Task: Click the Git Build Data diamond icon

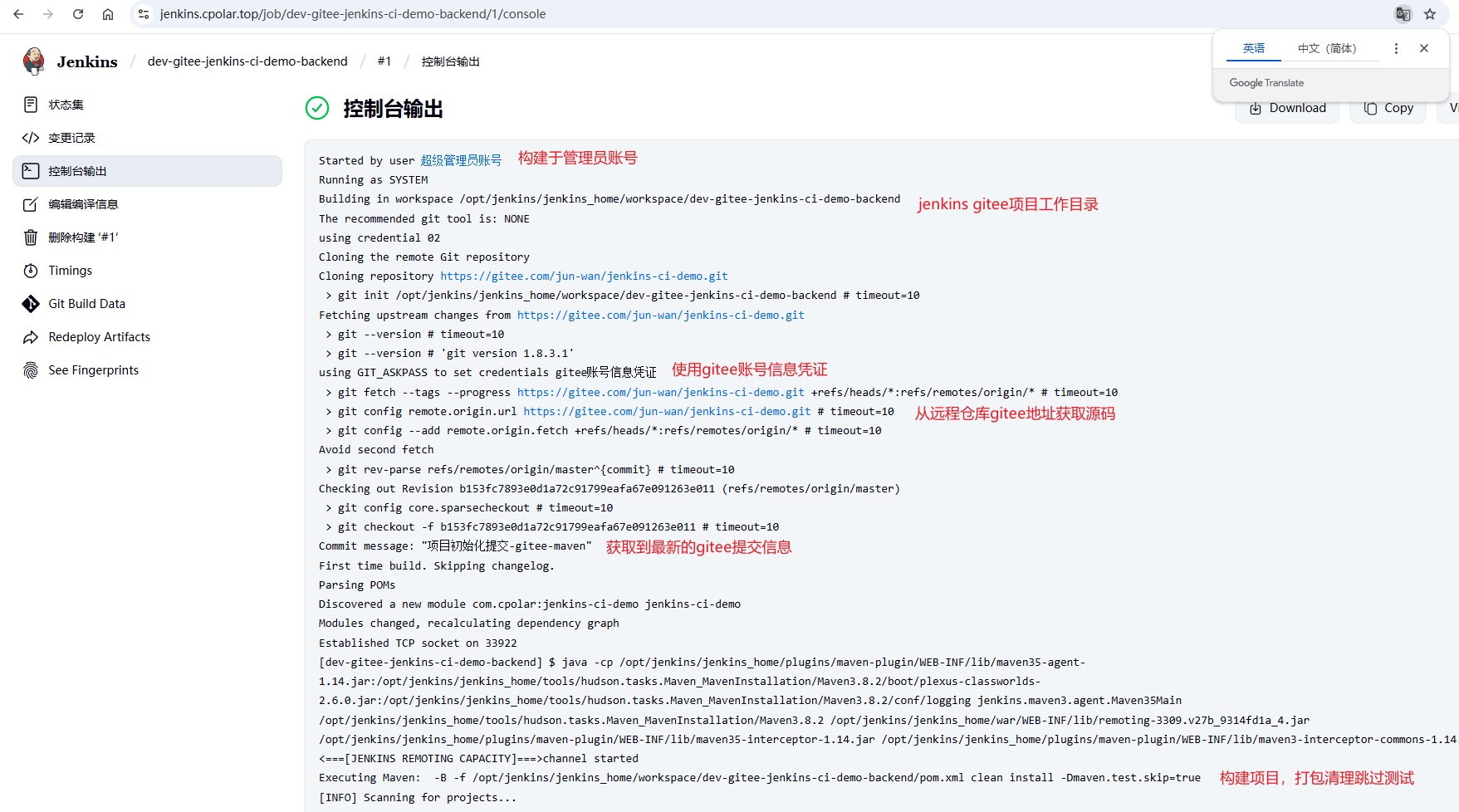Action: (x=31, y=304)
